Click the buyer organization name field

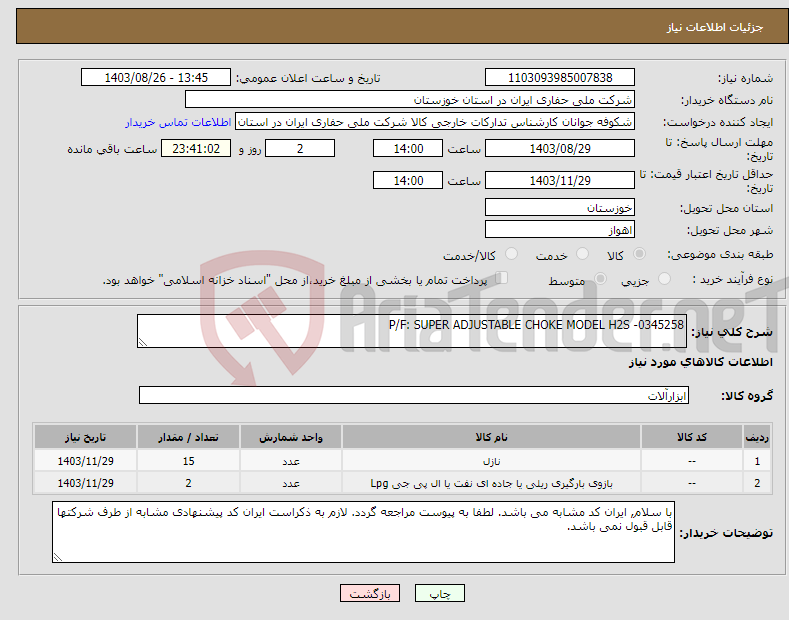(x=410, y=100)
